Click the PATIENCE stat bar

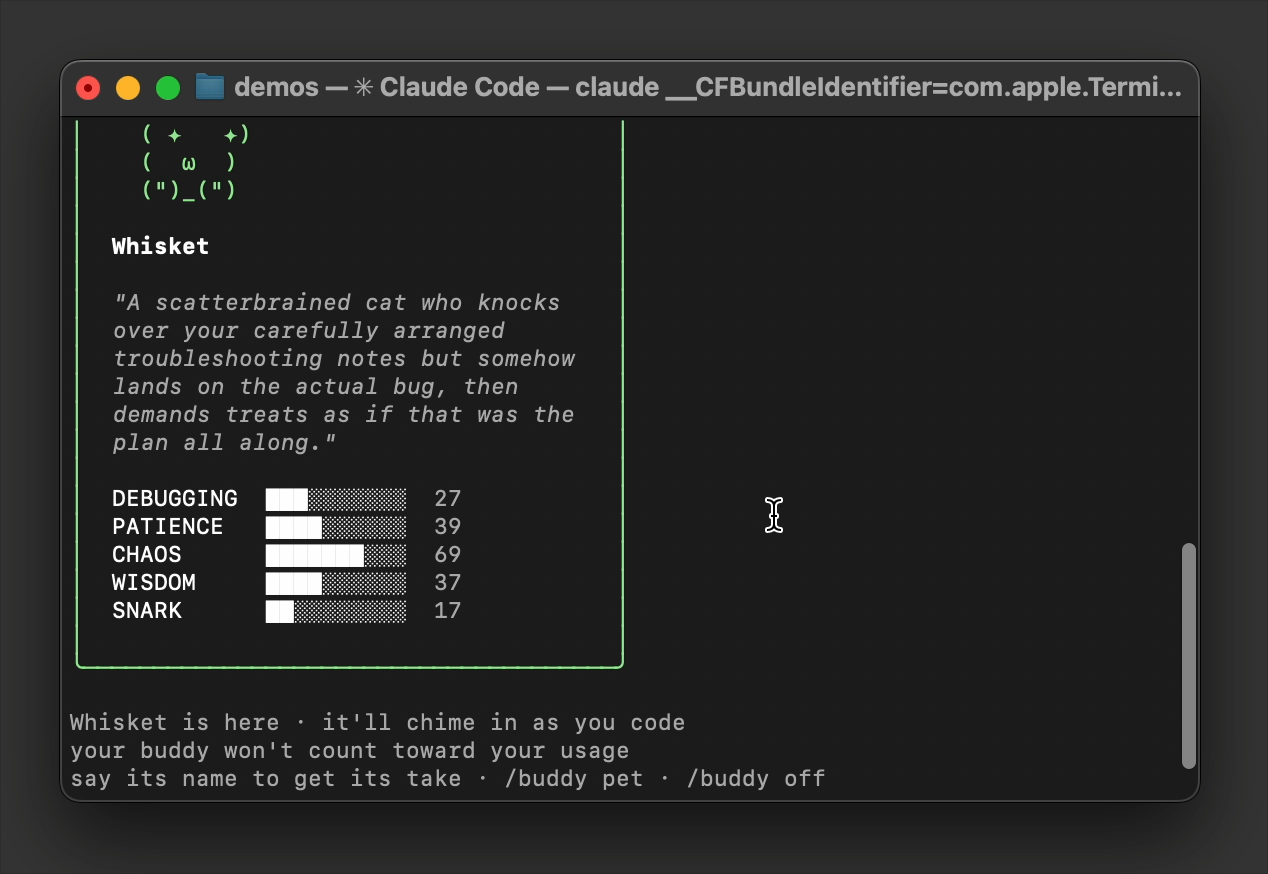click(335, 527)
